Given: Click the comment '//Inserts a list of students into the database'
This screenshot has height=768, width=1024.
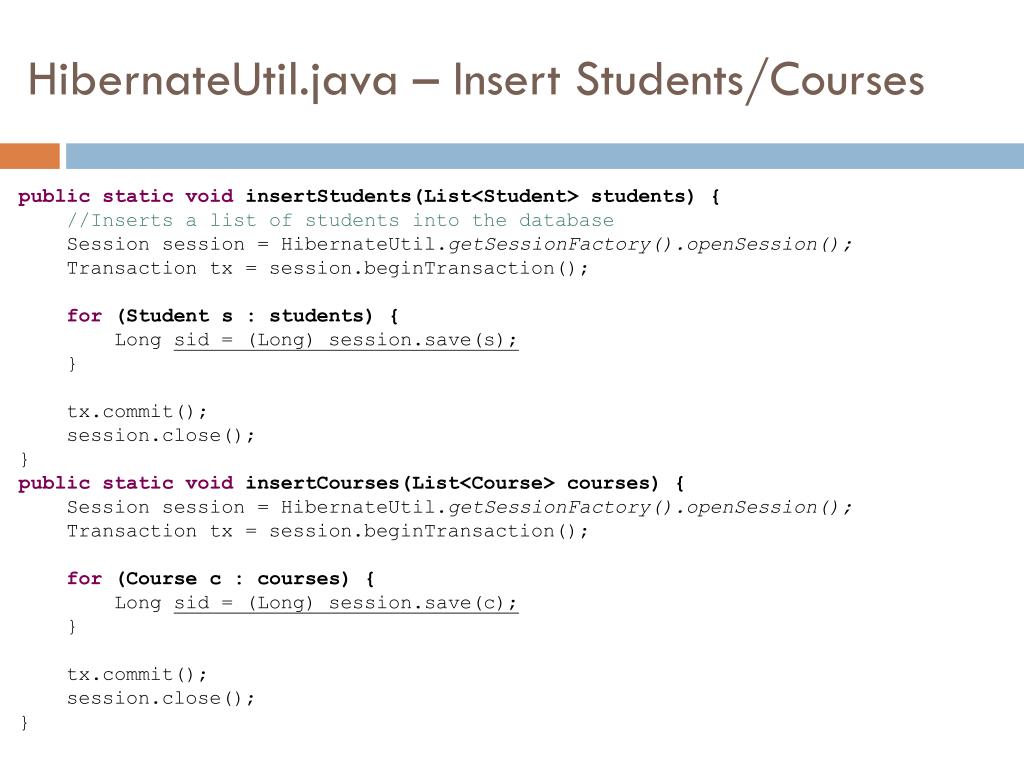Looking at the screenshot, I should [x=340, y=220].
